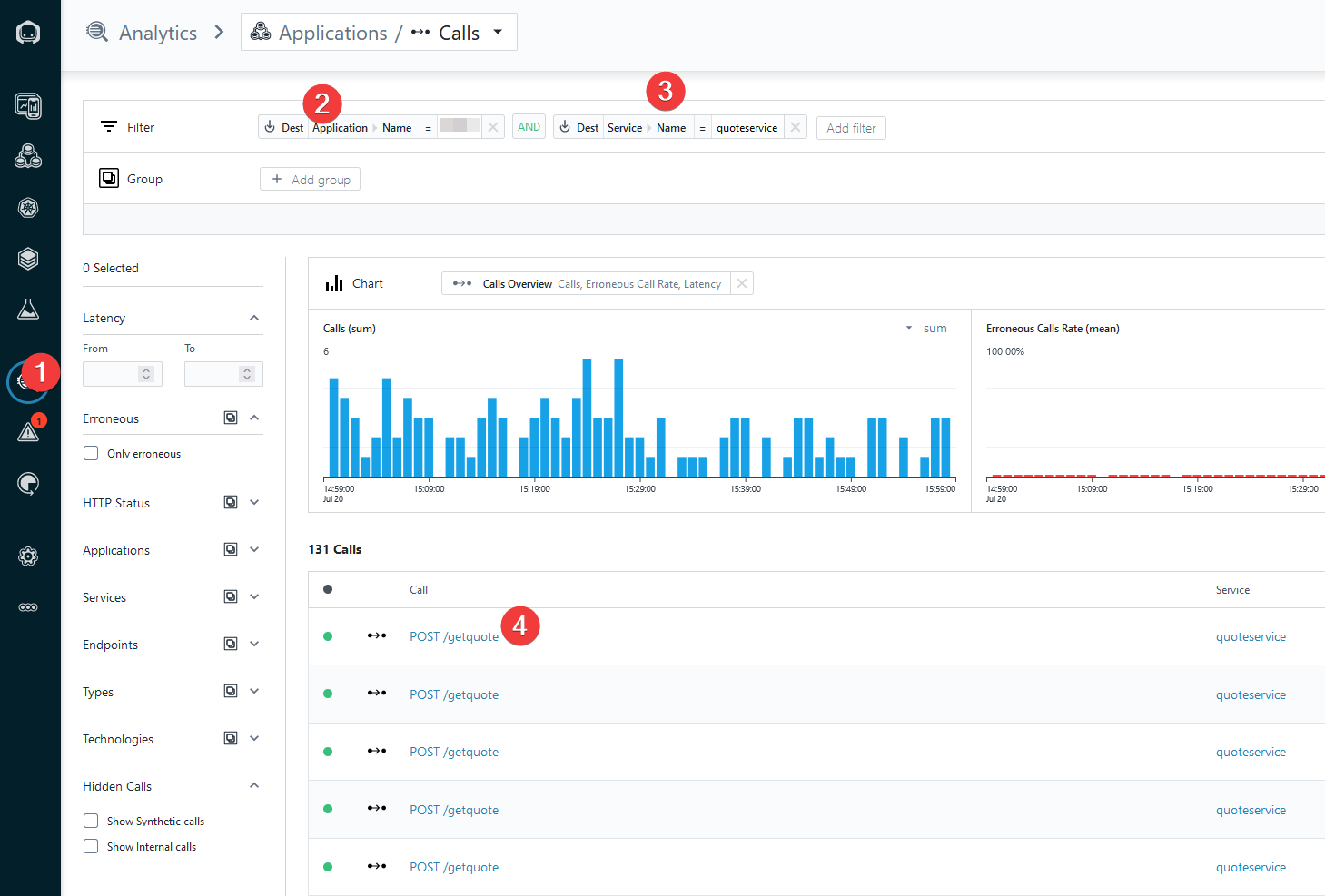Click the Add group button
The width and height of the screenshot is (1325, 896).
coord(310,179)
